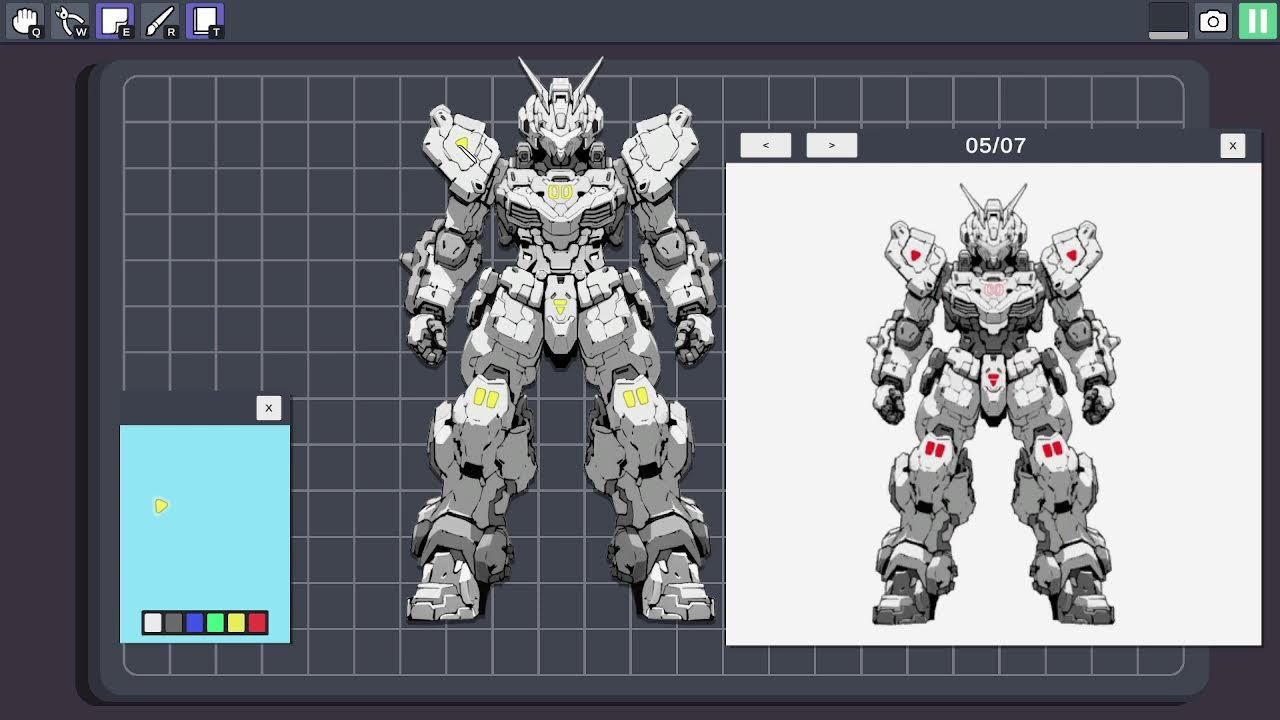Click the yellow triangle sticker on sheet
Viewport: 1280px width, 720px height.
coord(161,506)
